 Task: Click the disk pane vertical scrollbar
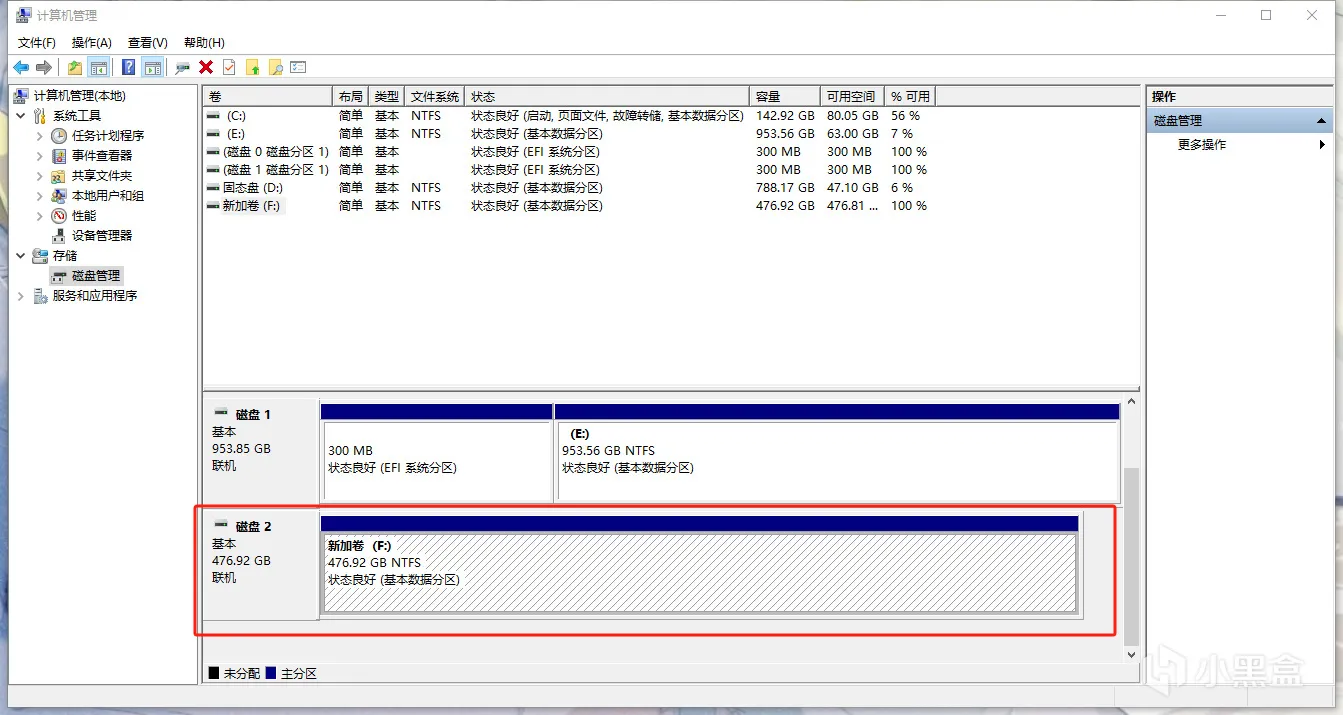1131,528
